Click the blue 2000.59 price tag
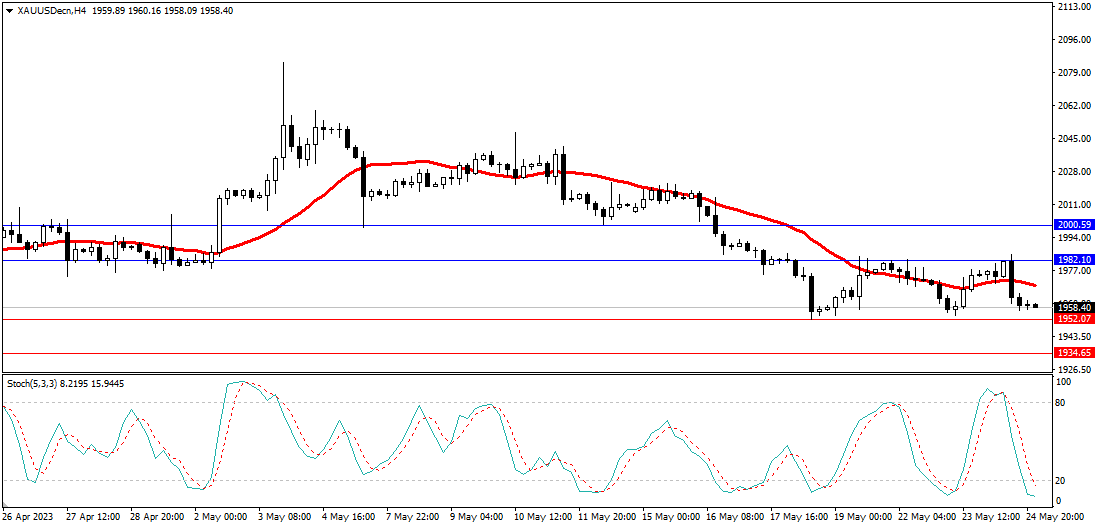Viewport: 1098px width, 528px height. point(1074,225)
